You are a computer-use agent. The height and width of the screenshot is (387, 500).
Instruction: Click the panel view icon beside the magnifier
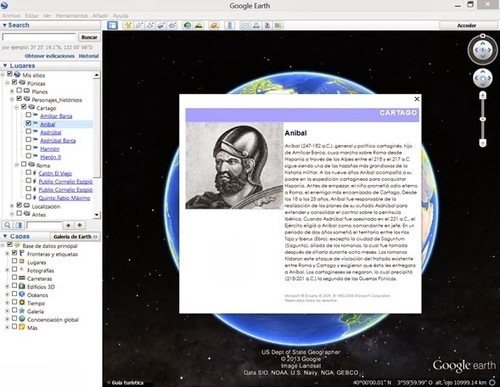point(19,225)
